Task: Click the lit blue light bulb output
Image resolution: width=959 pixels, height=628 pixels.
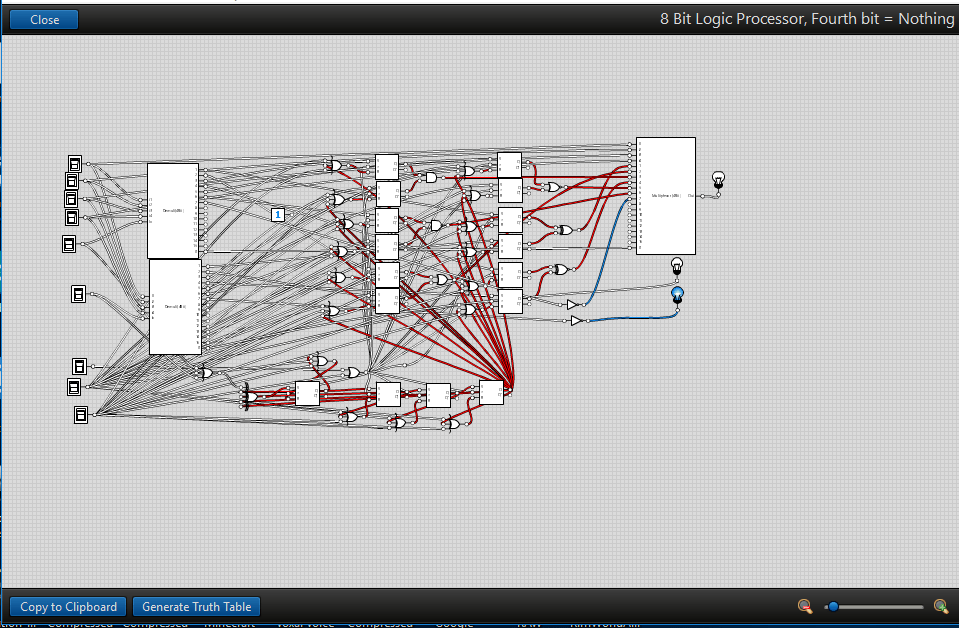Action: pyautogui.click(x=677, y=294)
